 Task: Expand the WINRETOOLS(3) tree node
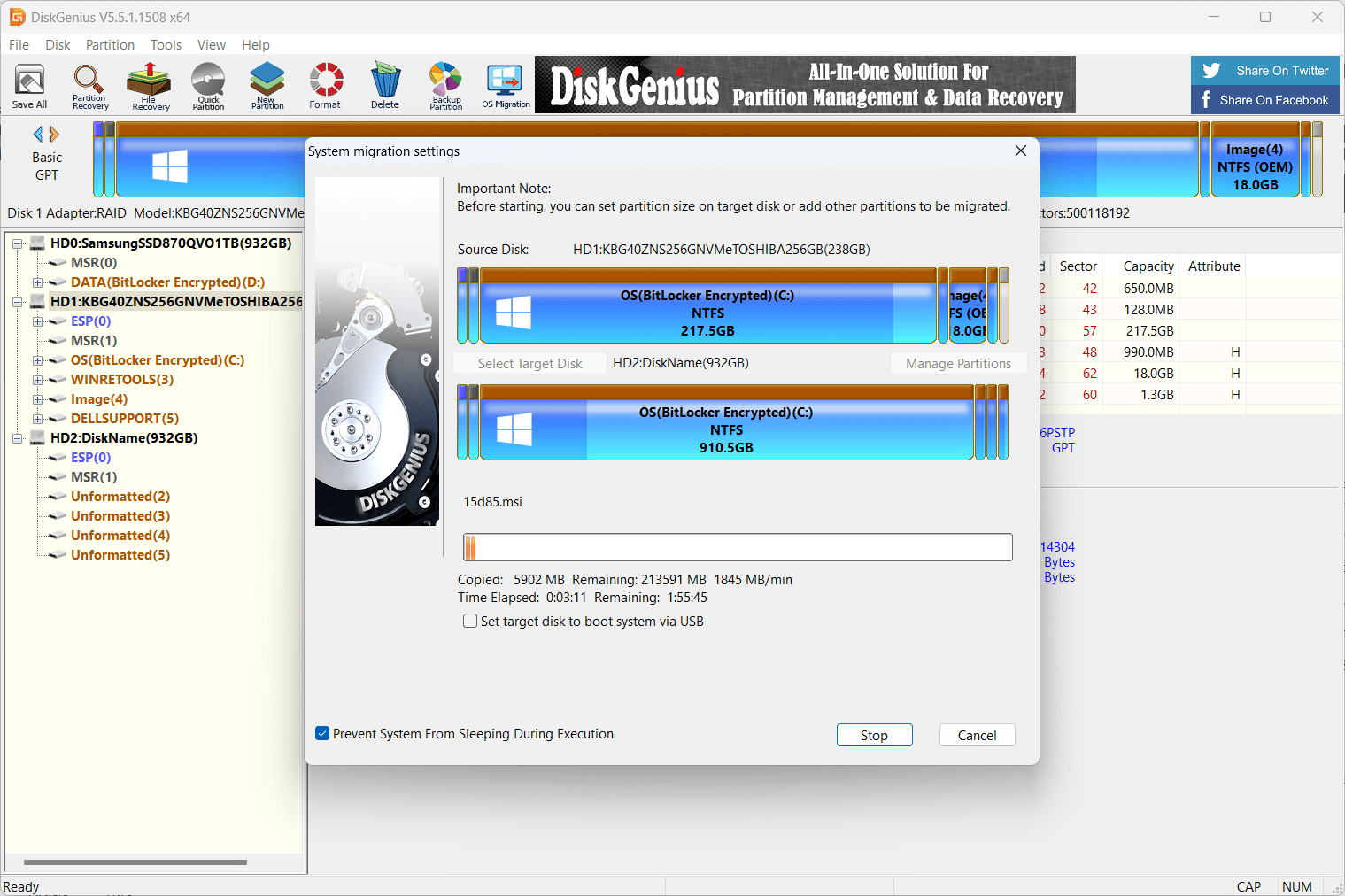(x=38, y=380)
